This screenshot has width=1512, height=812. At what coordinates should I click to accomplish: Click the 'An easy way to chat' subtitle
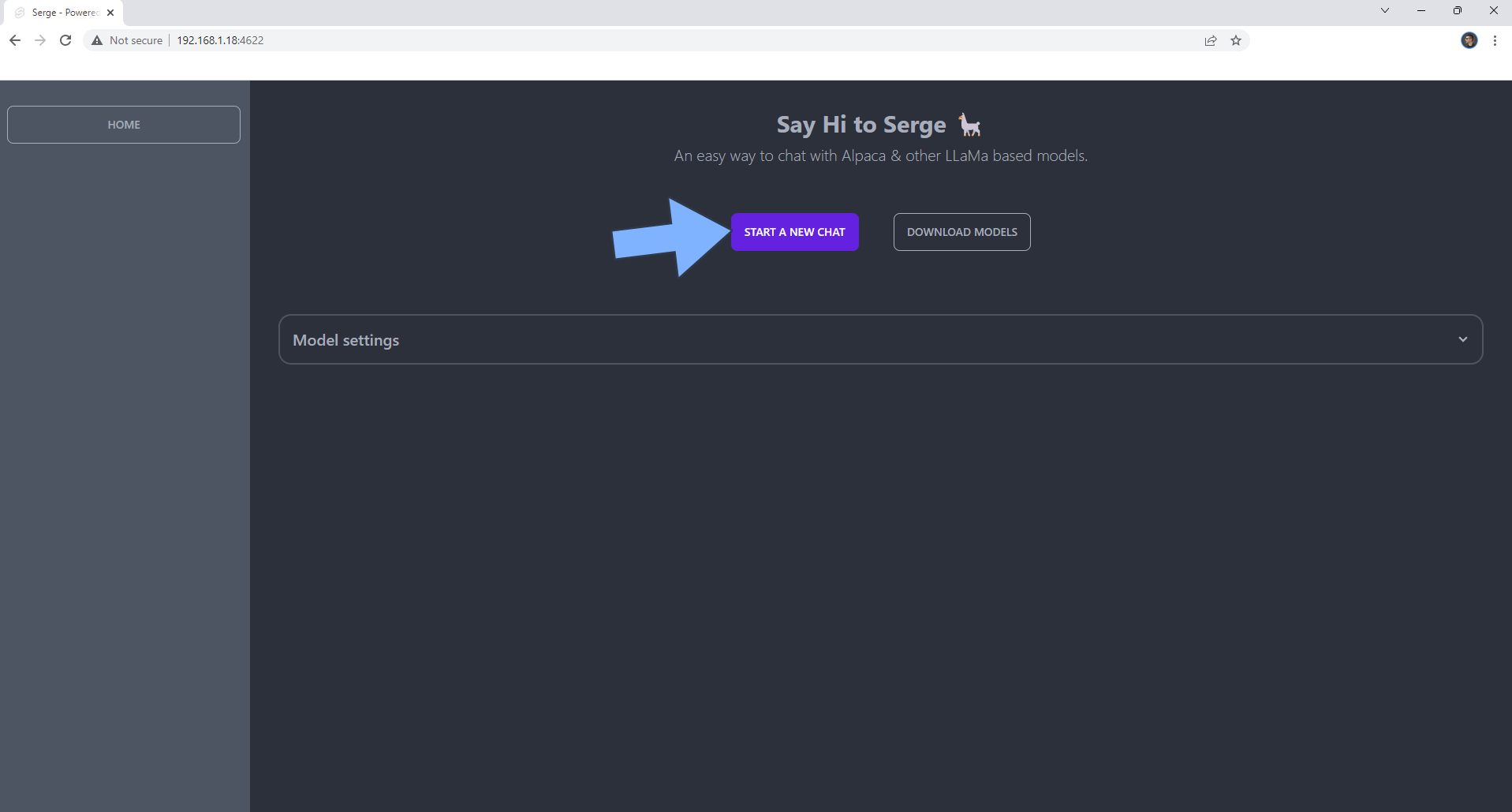coord(880,156)
